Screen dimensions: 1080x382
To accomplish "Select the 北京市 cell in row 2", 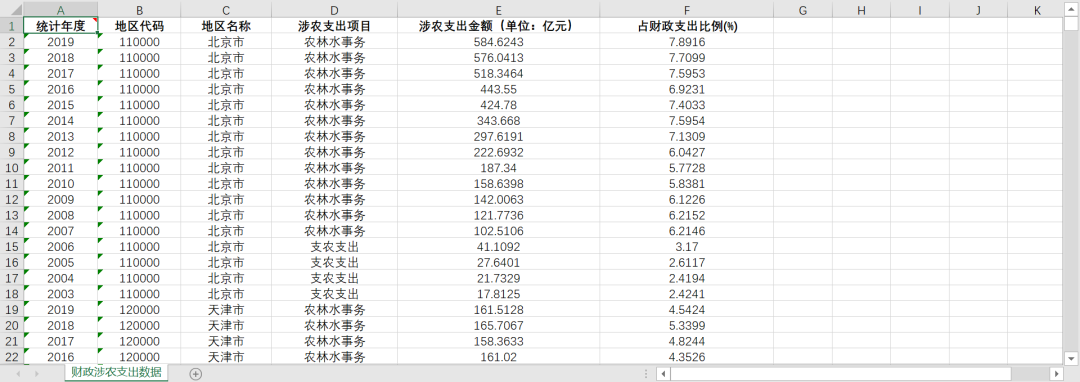I will pyautogui.click(x=226, y=42).
